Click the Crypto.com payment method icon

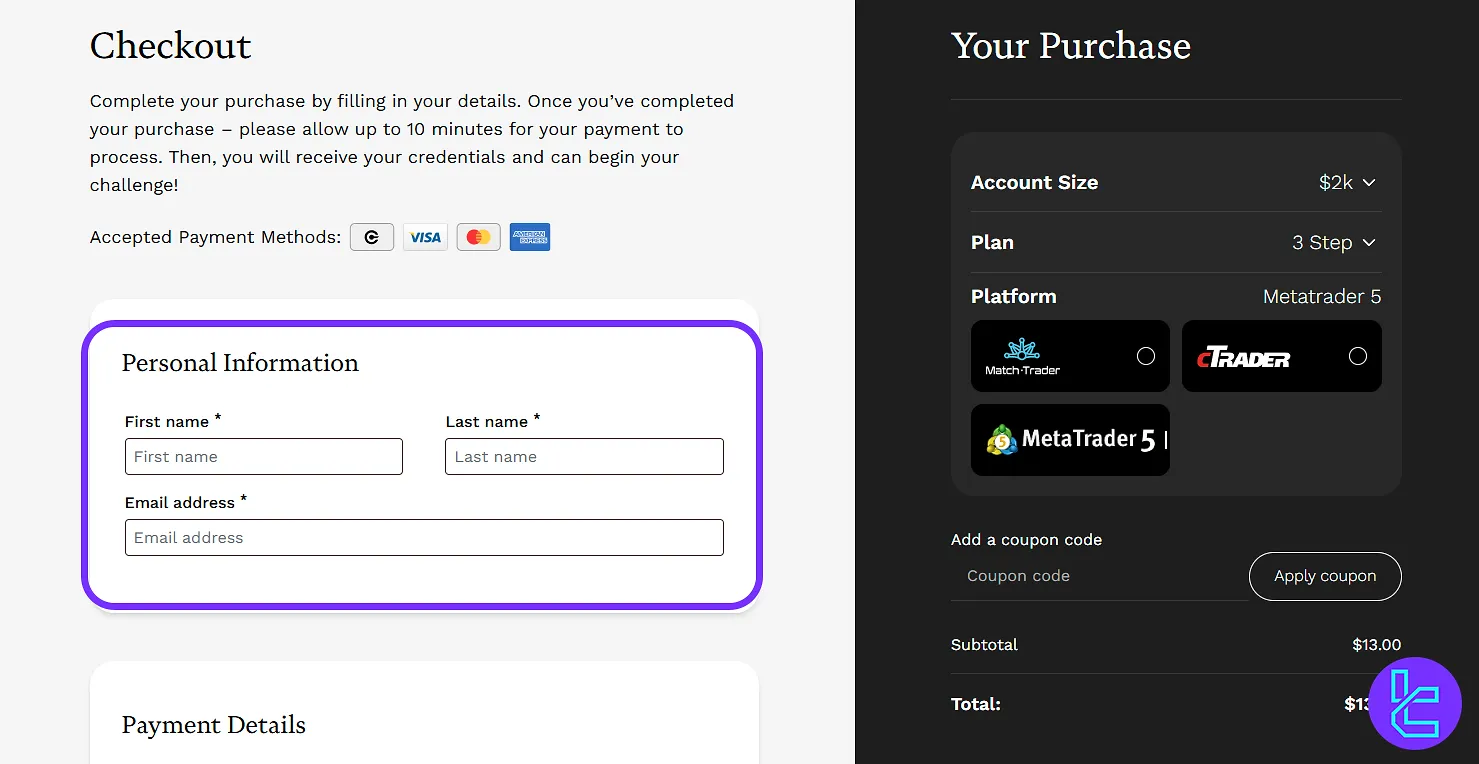coord(372,237)
